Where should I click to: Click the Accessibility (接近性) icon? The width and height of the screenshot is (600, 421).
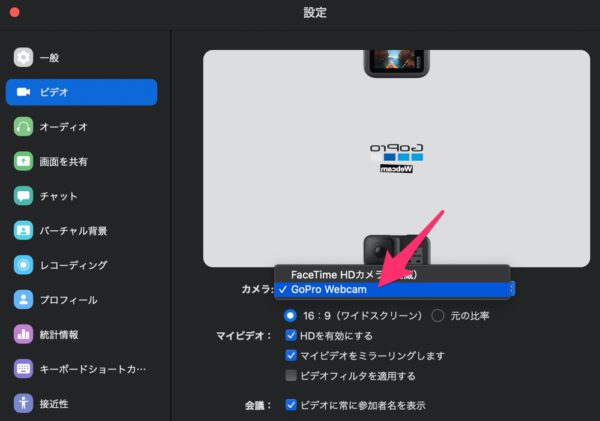tap(23, 403)
